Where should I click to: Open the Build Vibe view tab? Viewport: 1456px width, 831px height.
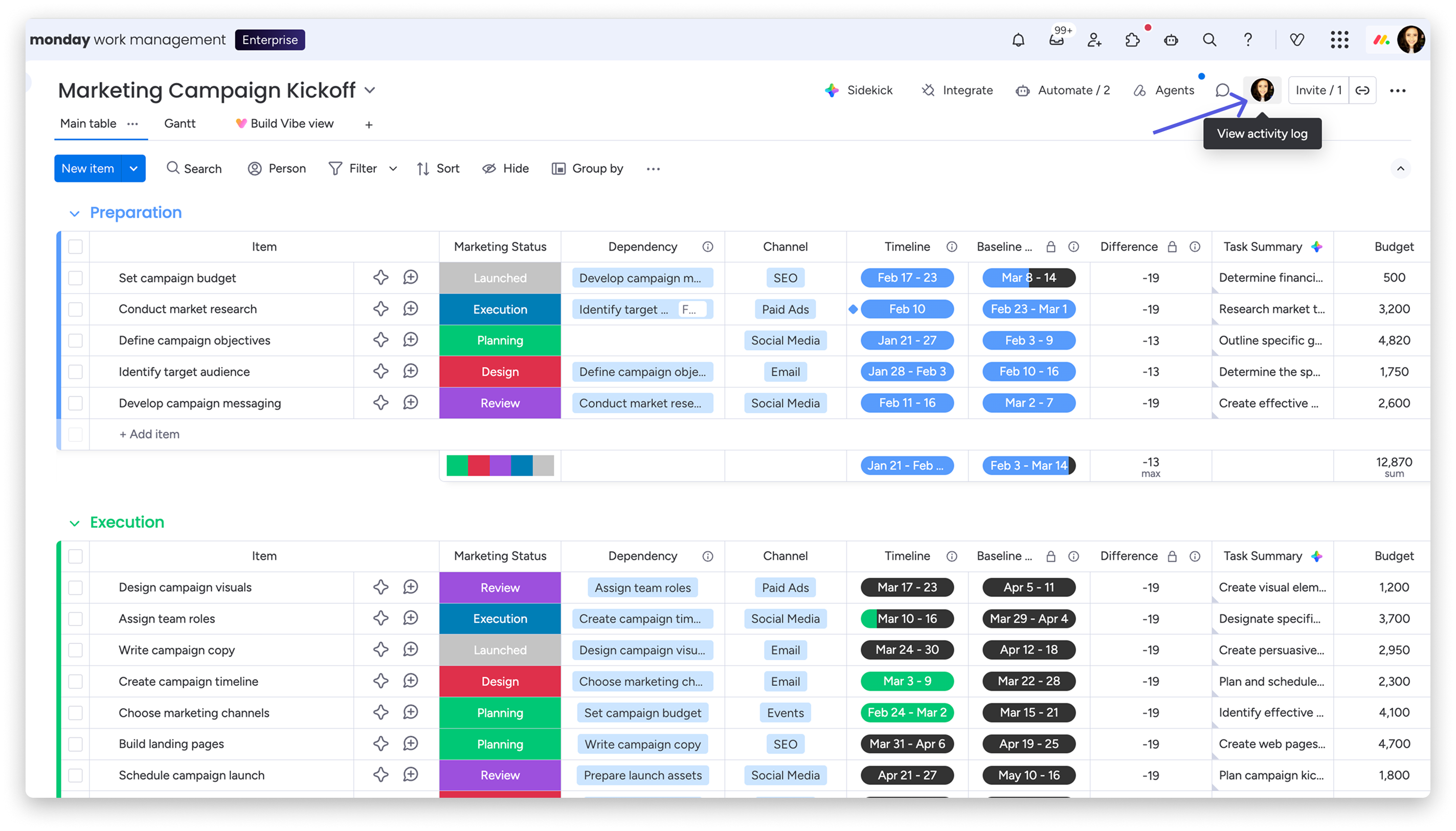tap(285, 123)
